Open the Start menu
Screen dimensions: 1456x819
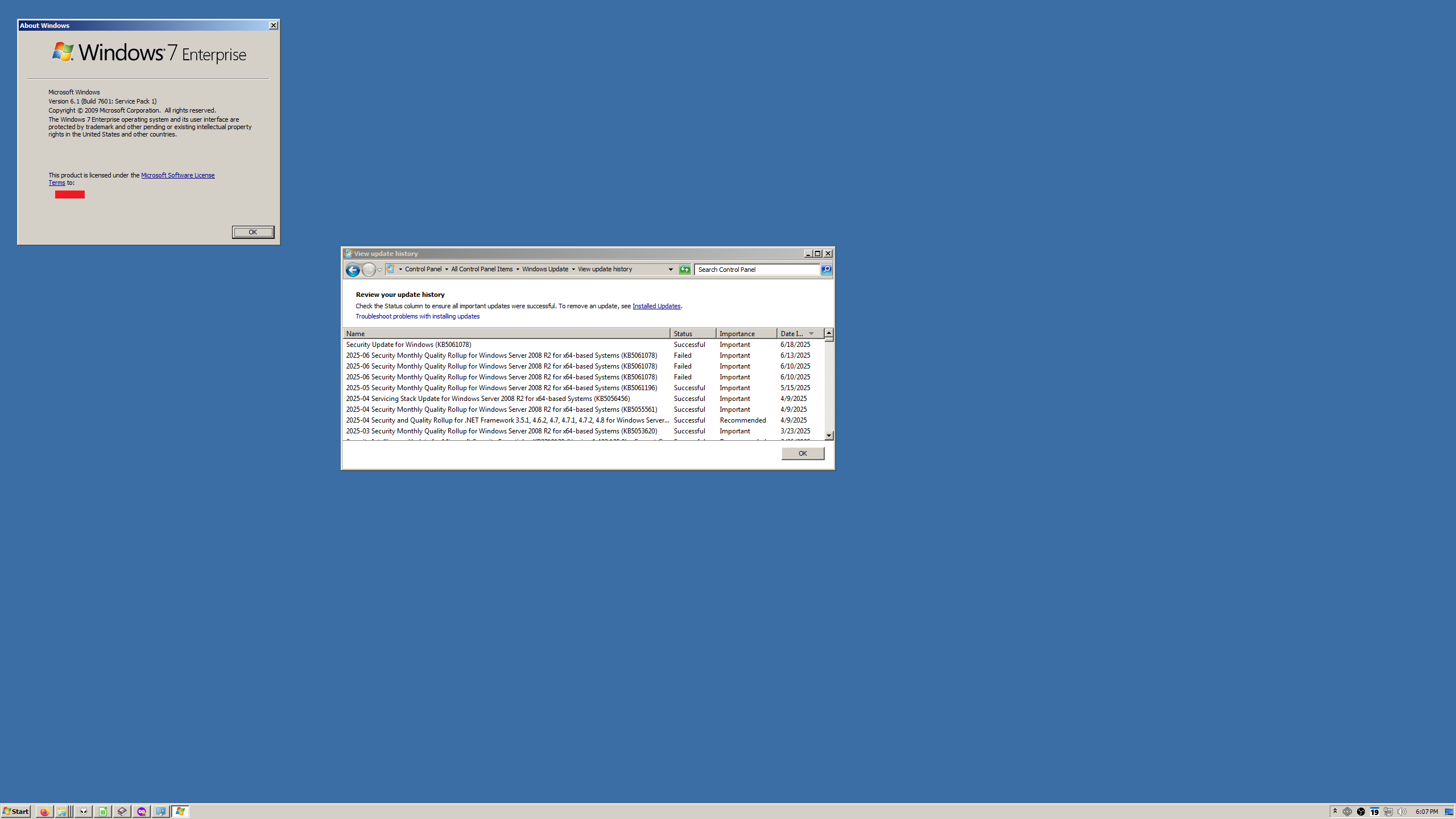point(16,812)
